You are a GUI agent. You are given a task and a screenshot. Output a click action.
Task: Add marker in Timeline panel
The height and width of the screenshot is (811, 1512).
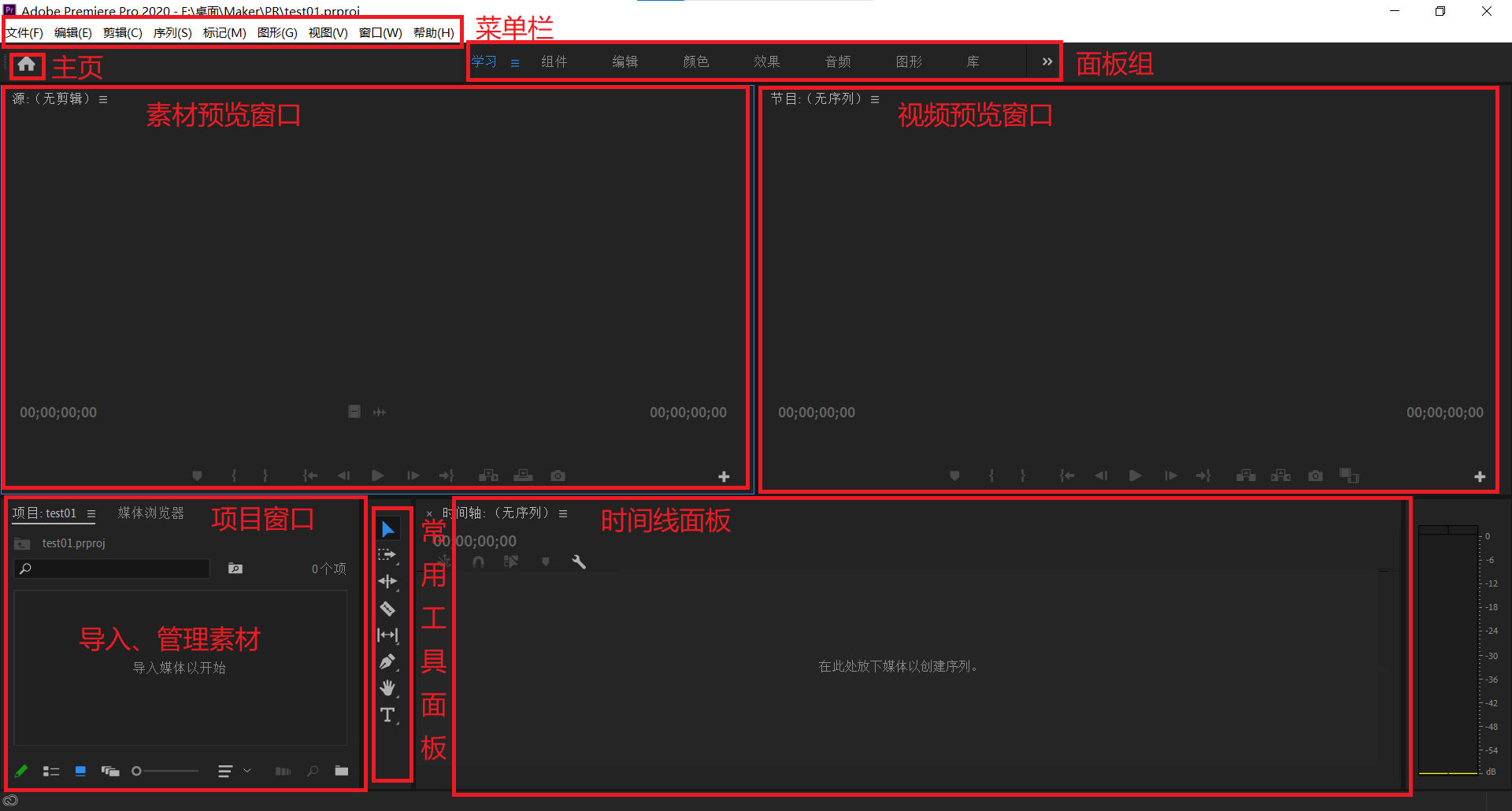pos(545,561)
